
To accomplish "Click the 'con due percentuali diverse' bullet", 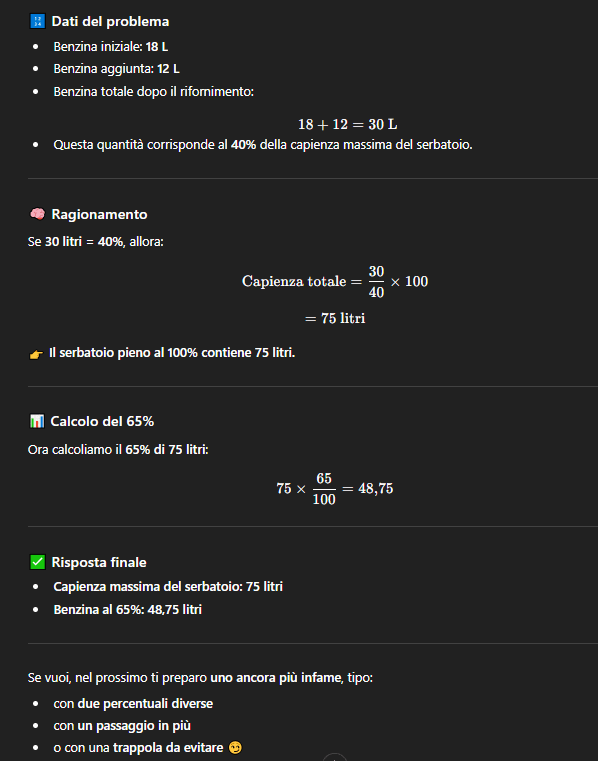I will click(x=133, y=703).
